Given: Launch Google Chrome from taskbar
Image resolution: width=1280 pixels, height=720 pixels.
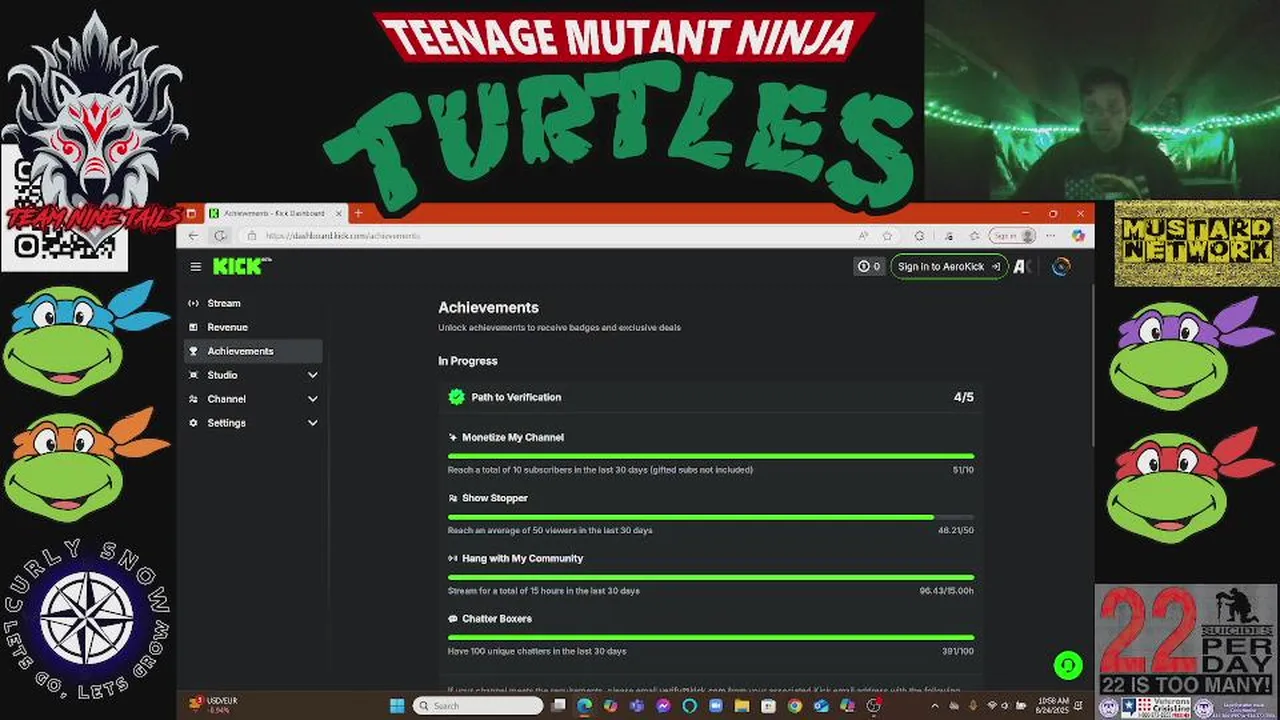Looking at the screenshot, I should pos(795,705).
